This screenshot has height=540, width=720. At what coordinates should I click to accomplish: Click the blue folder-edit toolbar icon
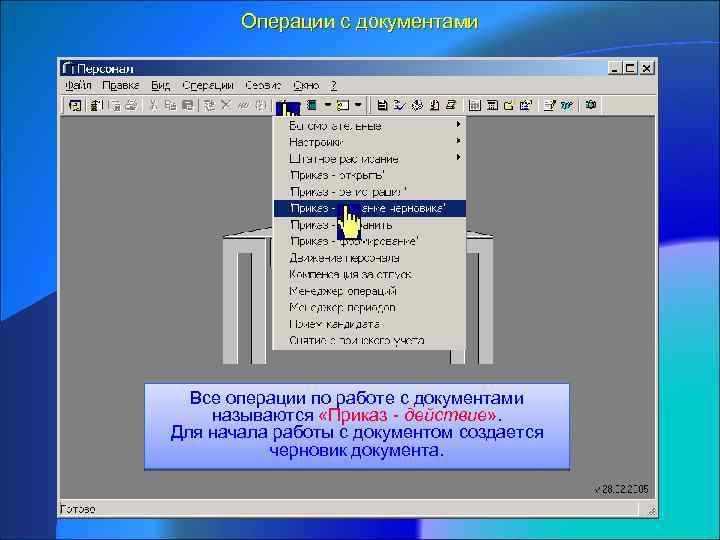526,106
